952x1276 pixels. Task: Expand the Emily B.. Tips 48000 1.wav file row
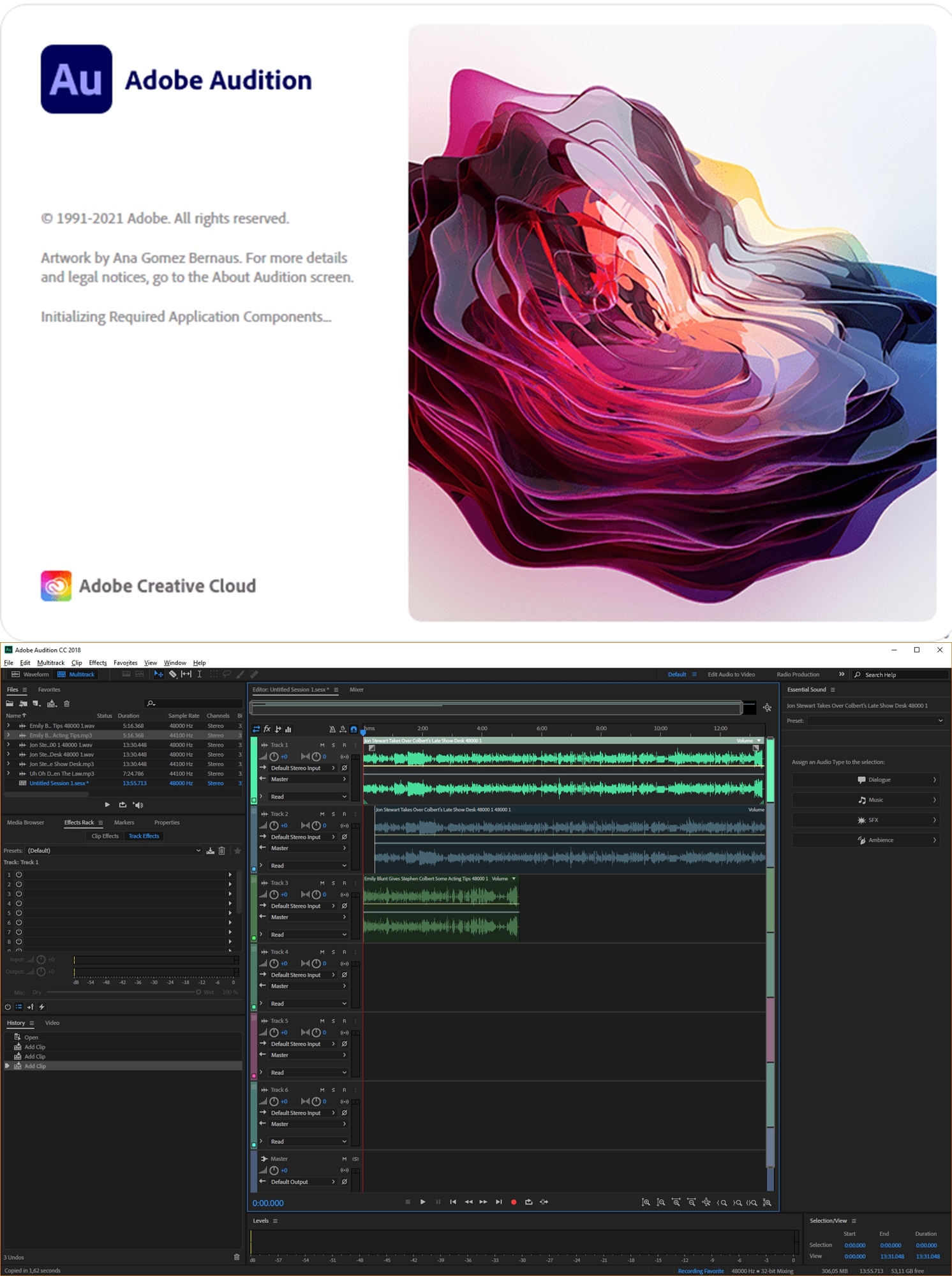click(x=8, y=726)
